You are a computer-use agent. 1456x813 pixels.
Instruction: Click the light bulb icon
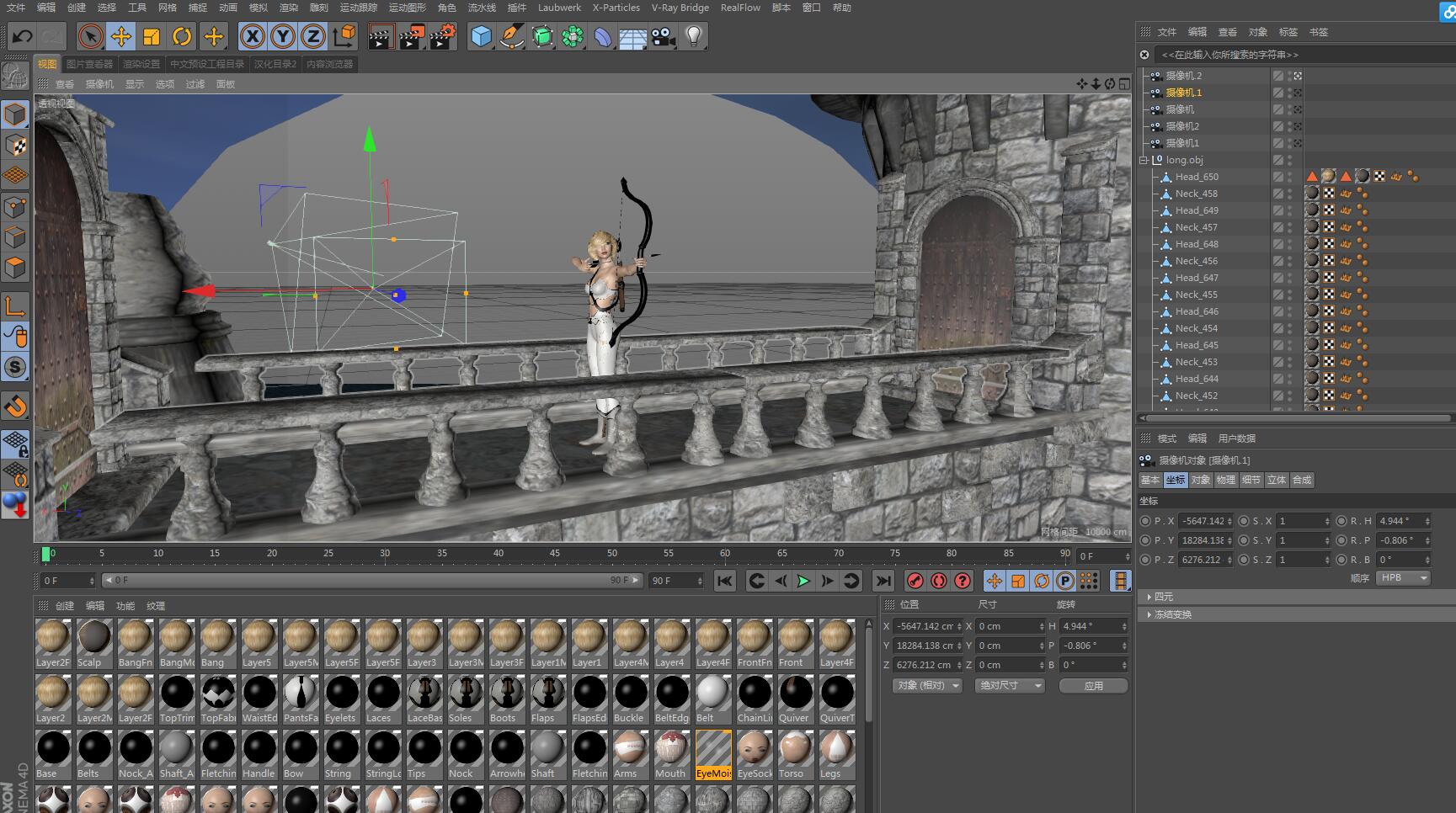point(694,36)
